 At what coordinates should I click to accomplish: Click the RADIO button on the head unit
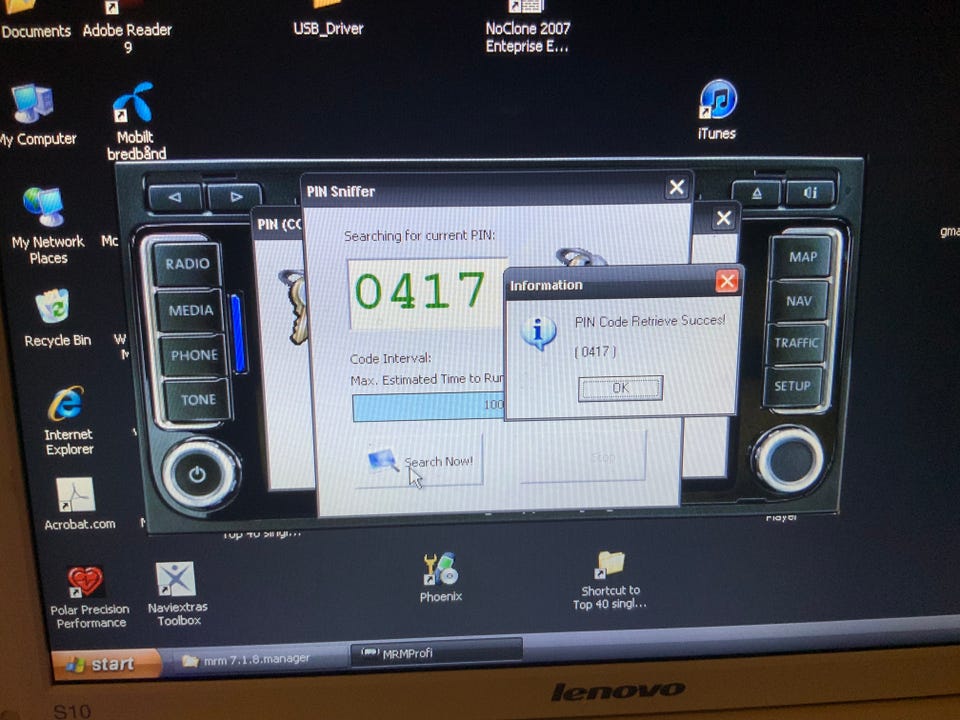[x=187, y=264]
